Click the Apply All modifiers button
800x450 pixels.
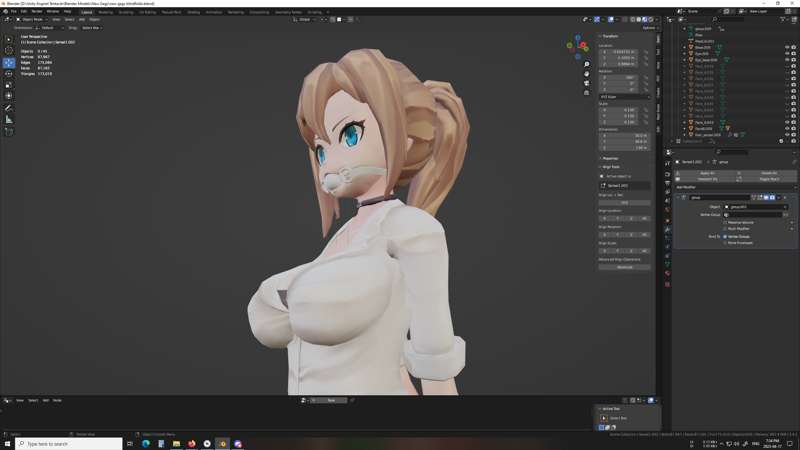click(x=707, y=173)
